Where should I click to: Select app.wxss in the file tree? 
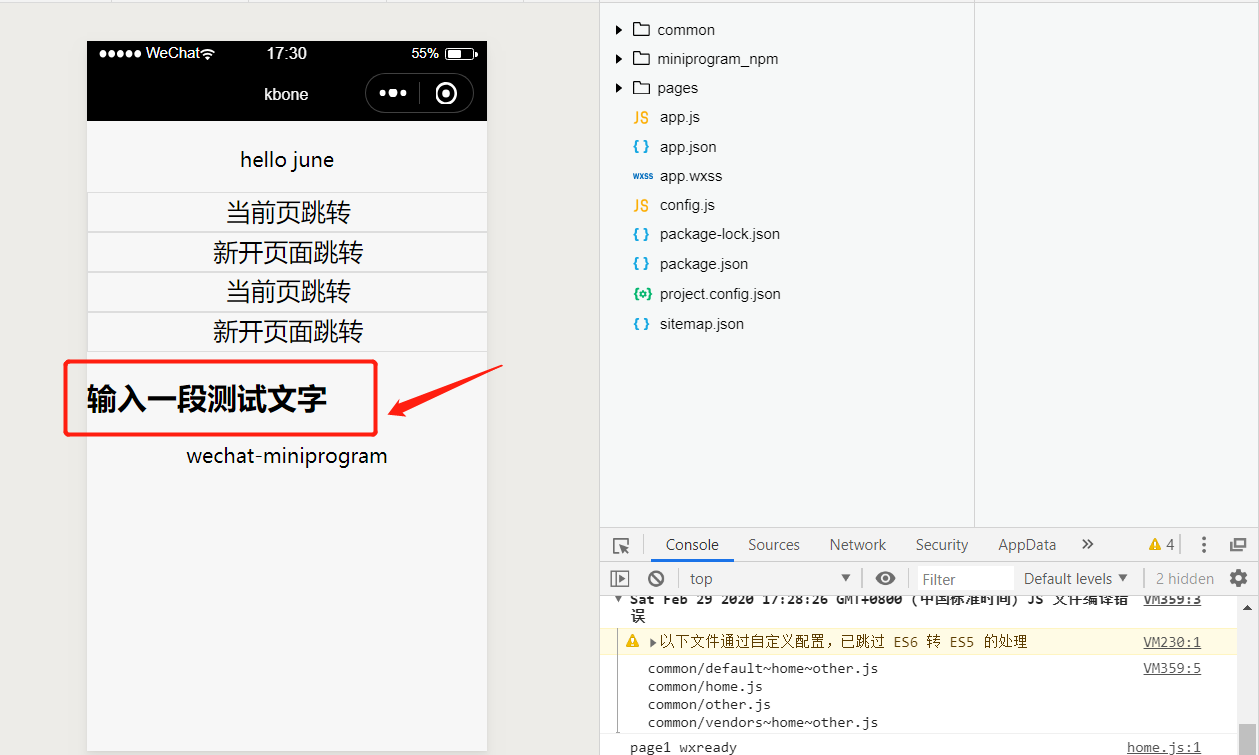click(x=691, y=176)
